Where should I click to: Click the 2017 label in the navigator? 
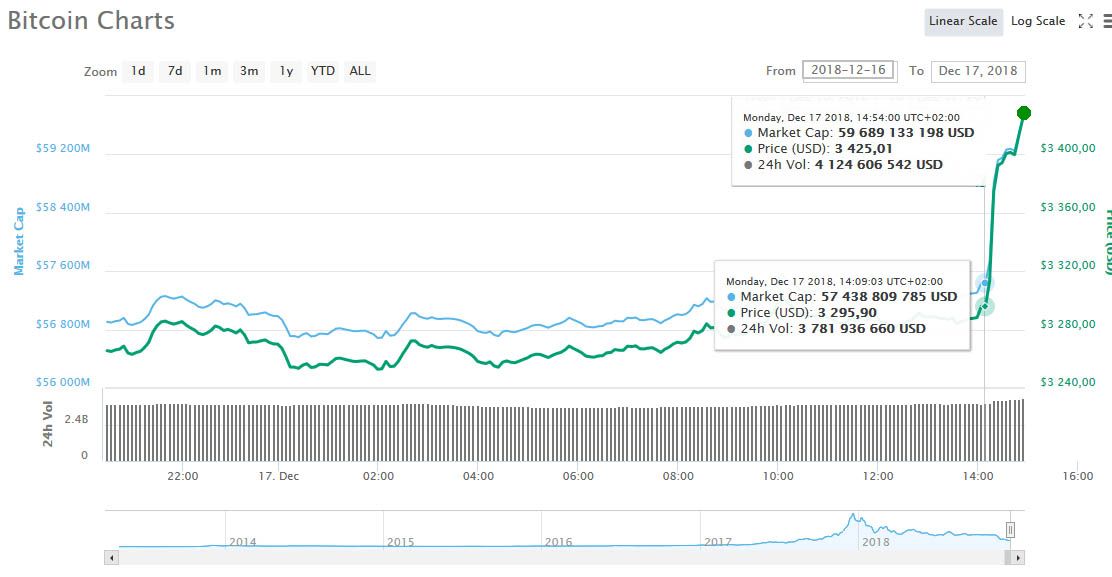[x=718, y=542]
